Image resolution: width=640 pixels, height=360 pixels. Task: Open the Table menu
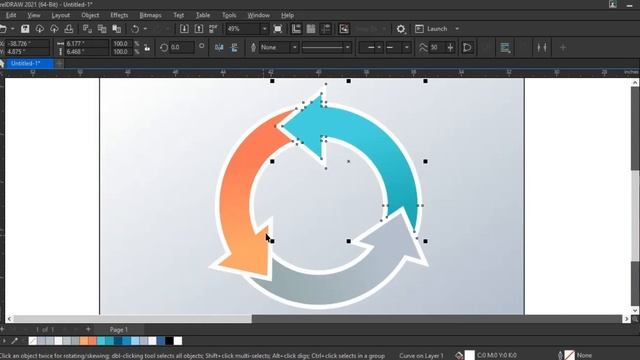point(202,15)
